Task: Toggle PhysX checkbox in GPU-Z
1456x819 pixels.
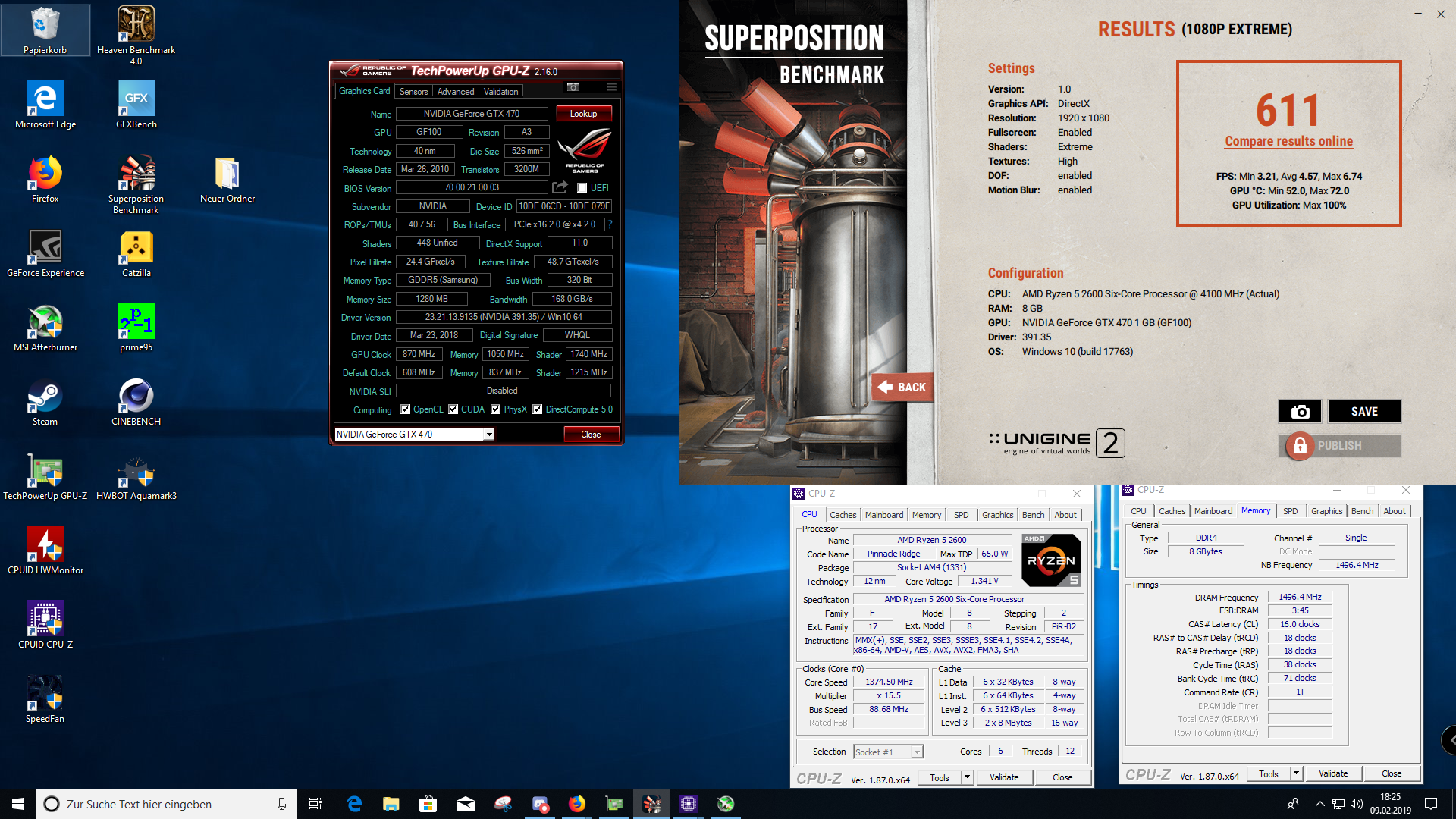Action: pos(496,409)
